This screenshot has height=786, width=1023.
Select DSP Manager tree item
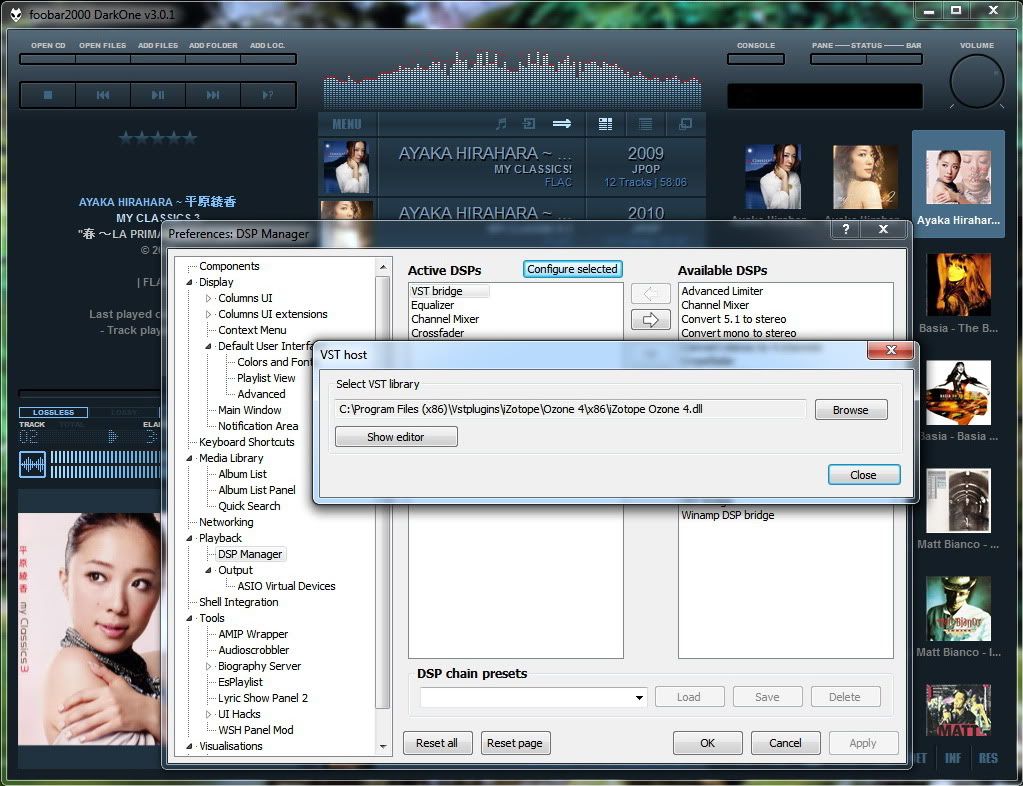(250, 554)
